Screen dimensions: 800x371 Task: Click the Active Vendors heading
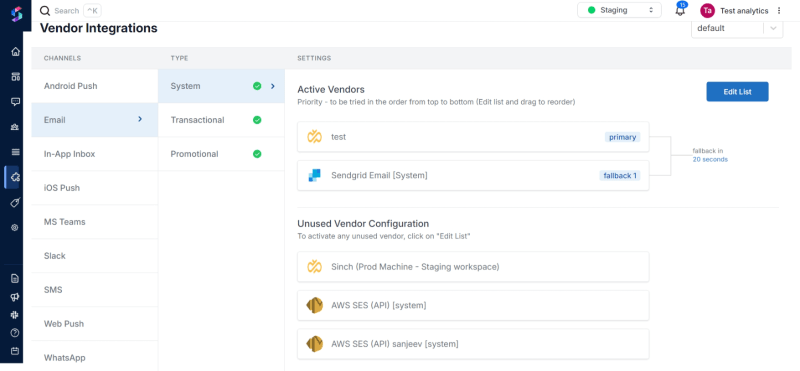click(x=331, y=90)
